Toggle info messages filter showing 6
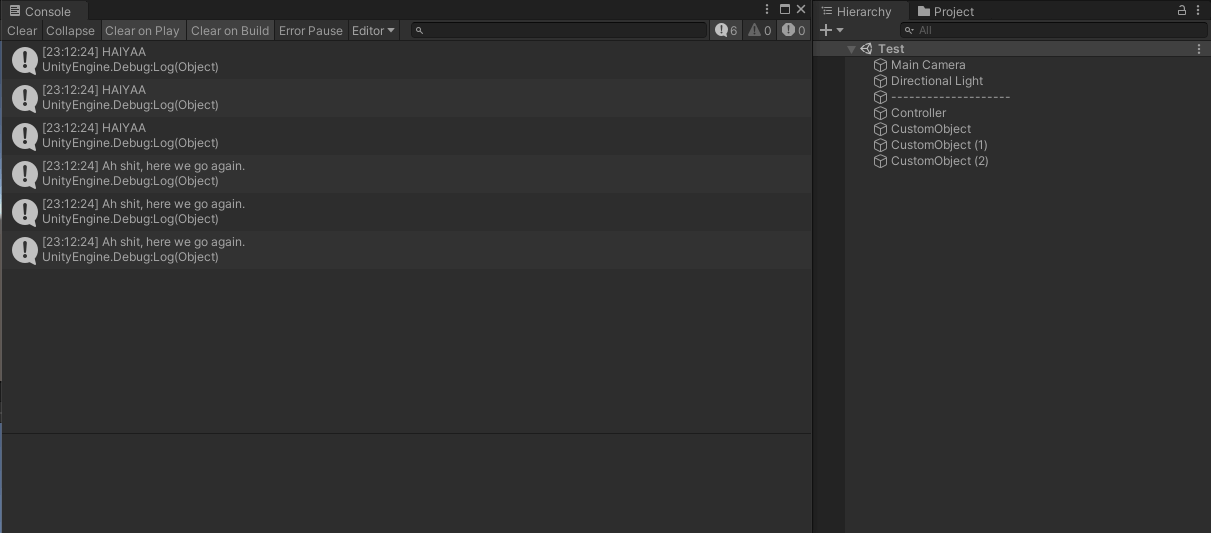This screenshot has height=533, width=1211. pos(726,31)
